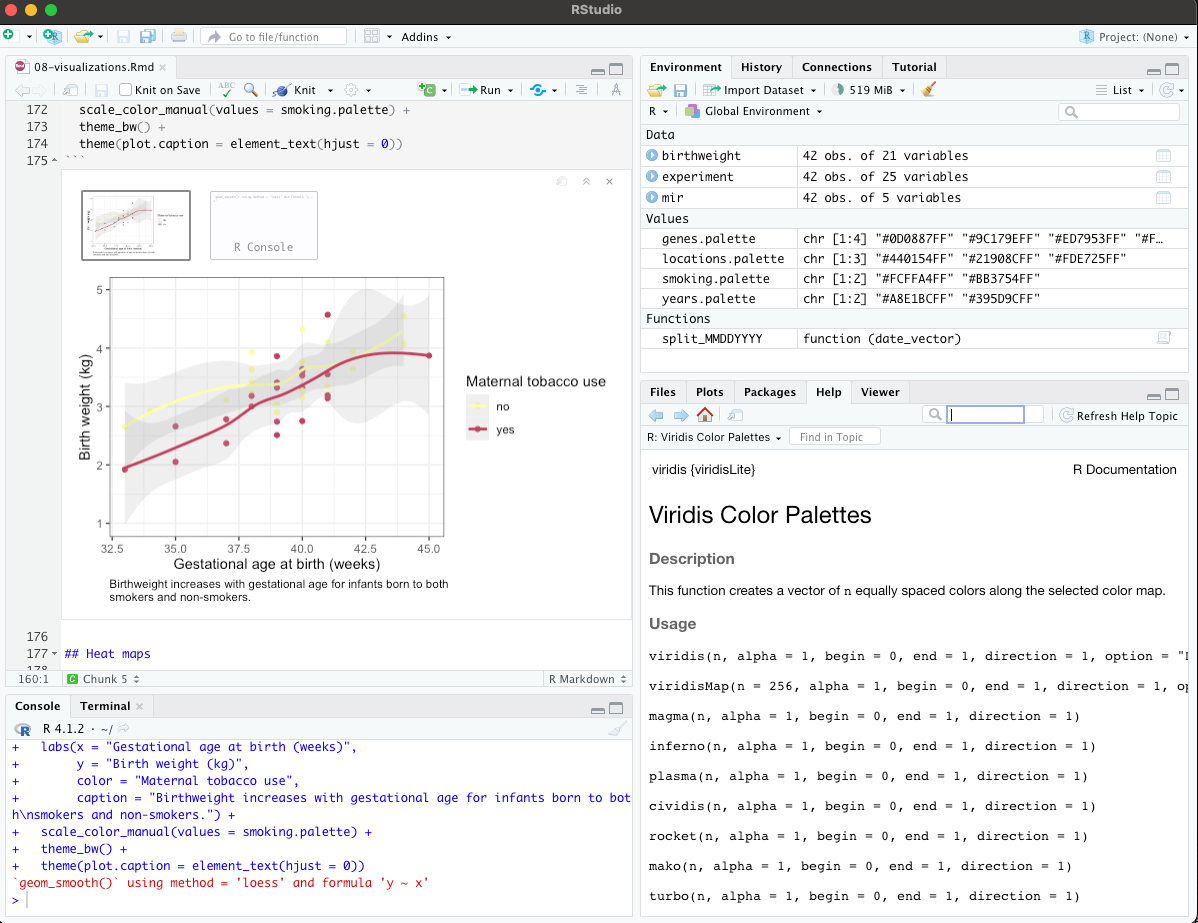Click the Insert new code chunk icon

click(x=426, y=89)
